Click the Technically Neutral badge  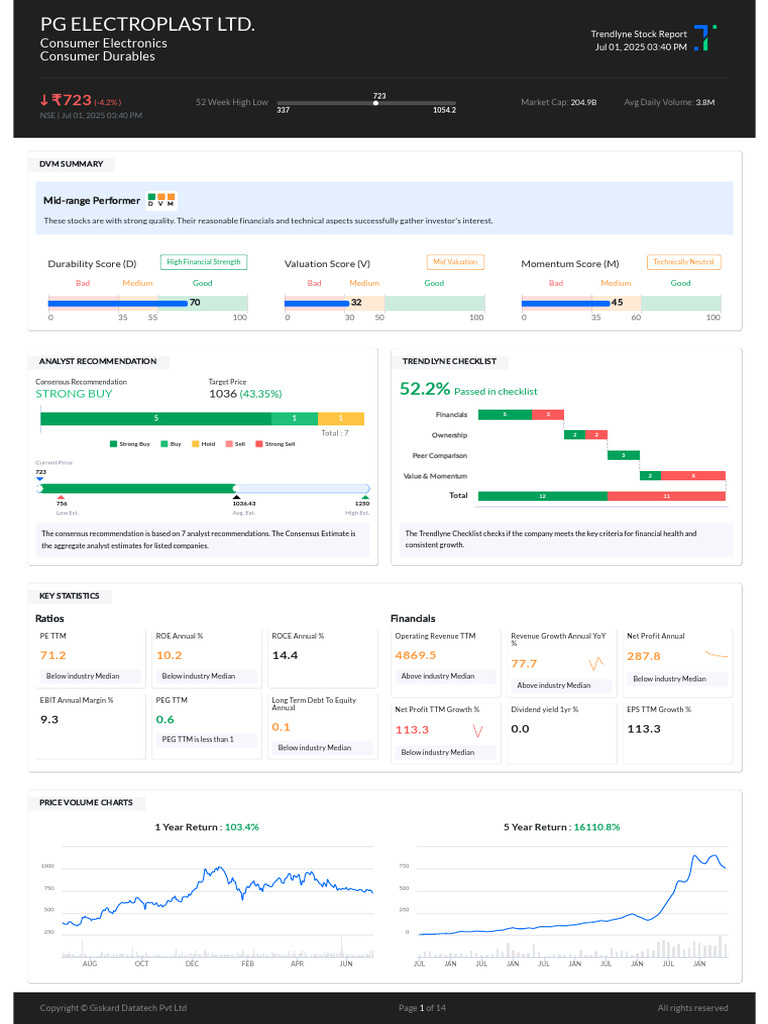click(684, 262)
